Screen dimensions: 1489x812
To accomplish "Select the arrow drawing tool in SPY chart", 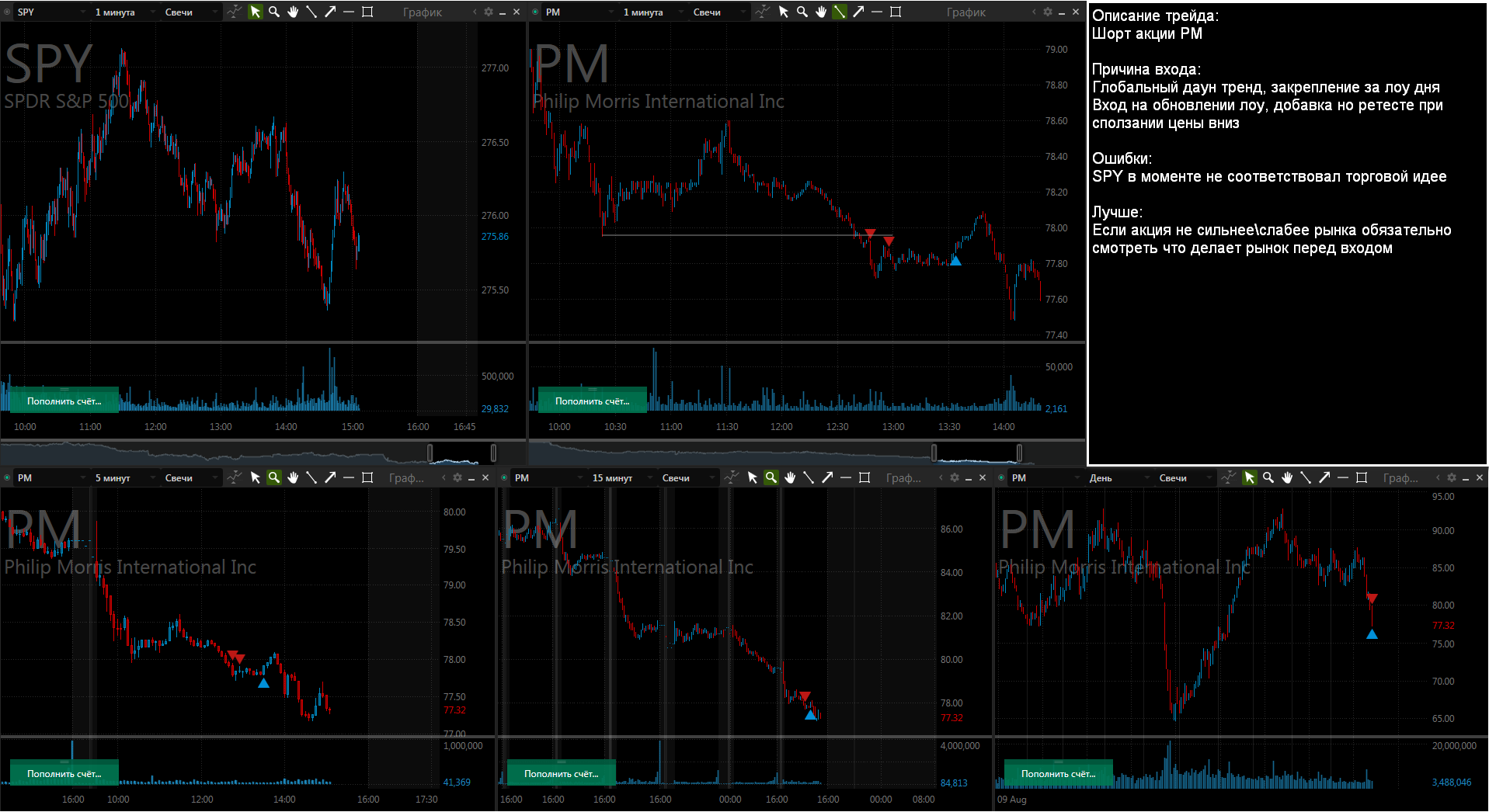I will (330, 12).
